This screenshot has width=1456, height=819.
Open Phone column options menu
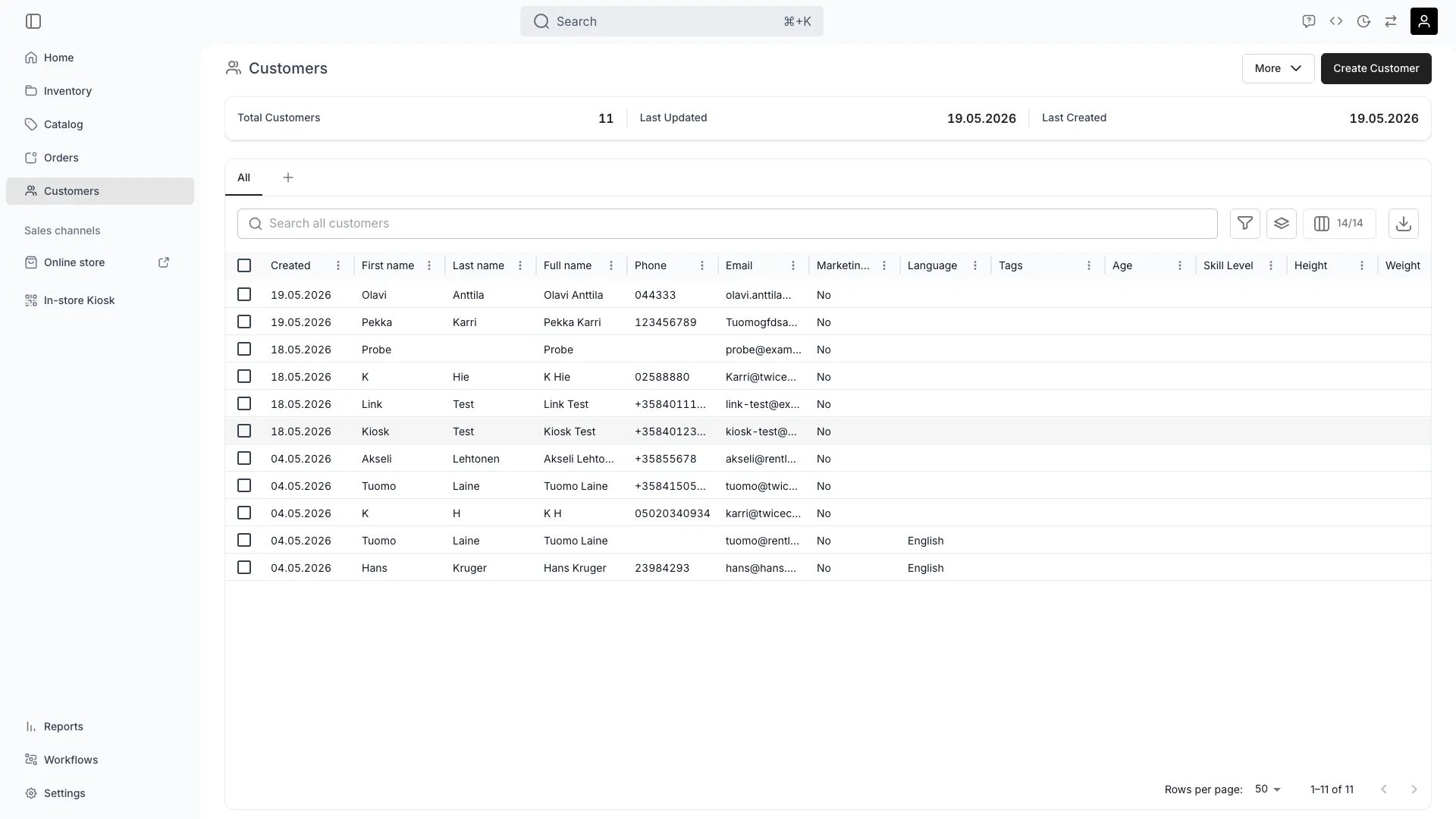pos(702,265)
